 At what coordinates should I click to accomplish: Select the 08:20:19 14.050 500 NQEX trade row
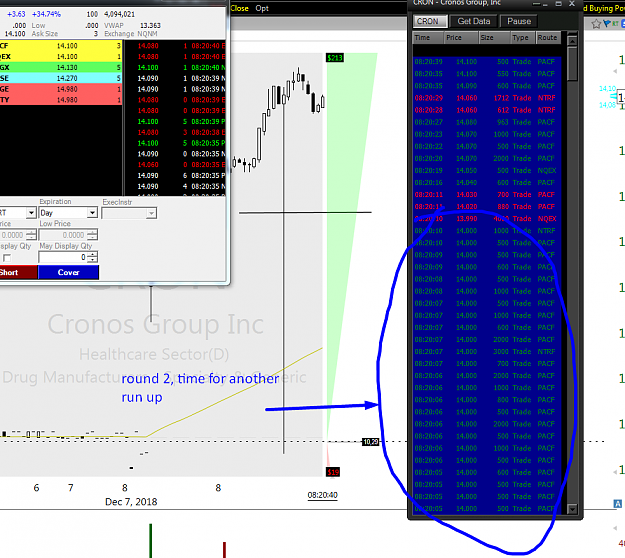pos(487,171)
